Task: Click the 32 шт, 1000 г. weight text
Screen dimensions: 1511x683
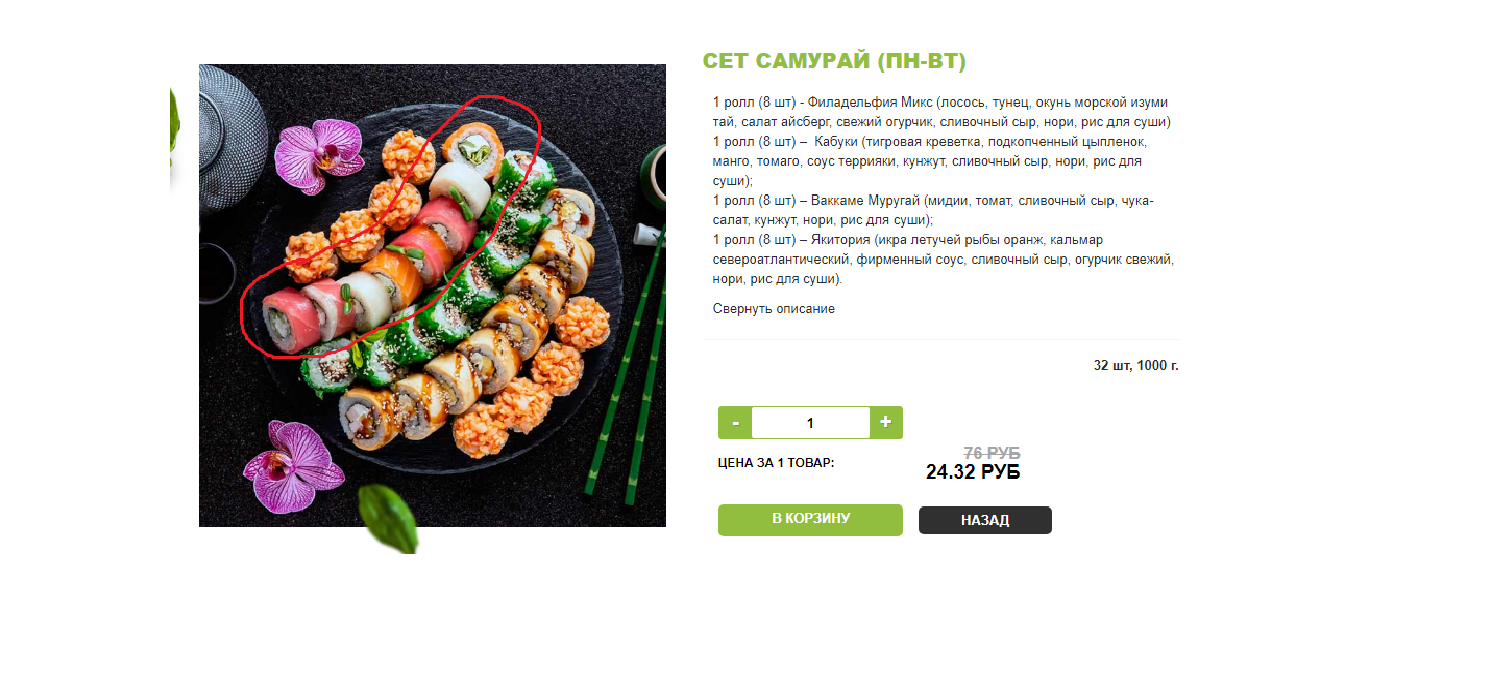Action: pos(1136,366)
